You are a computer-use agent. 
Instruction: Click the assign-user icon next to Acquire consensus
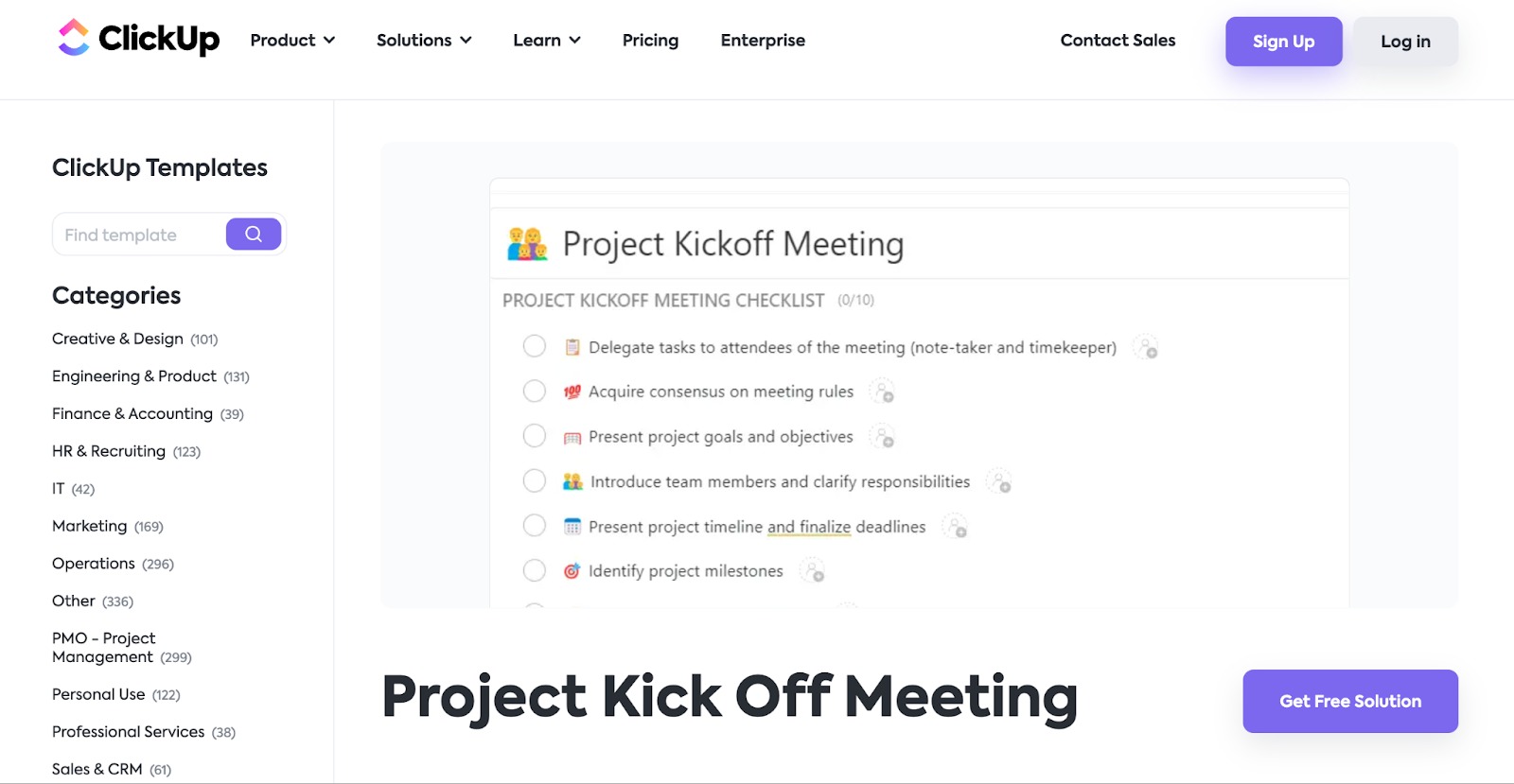[882, 391]
